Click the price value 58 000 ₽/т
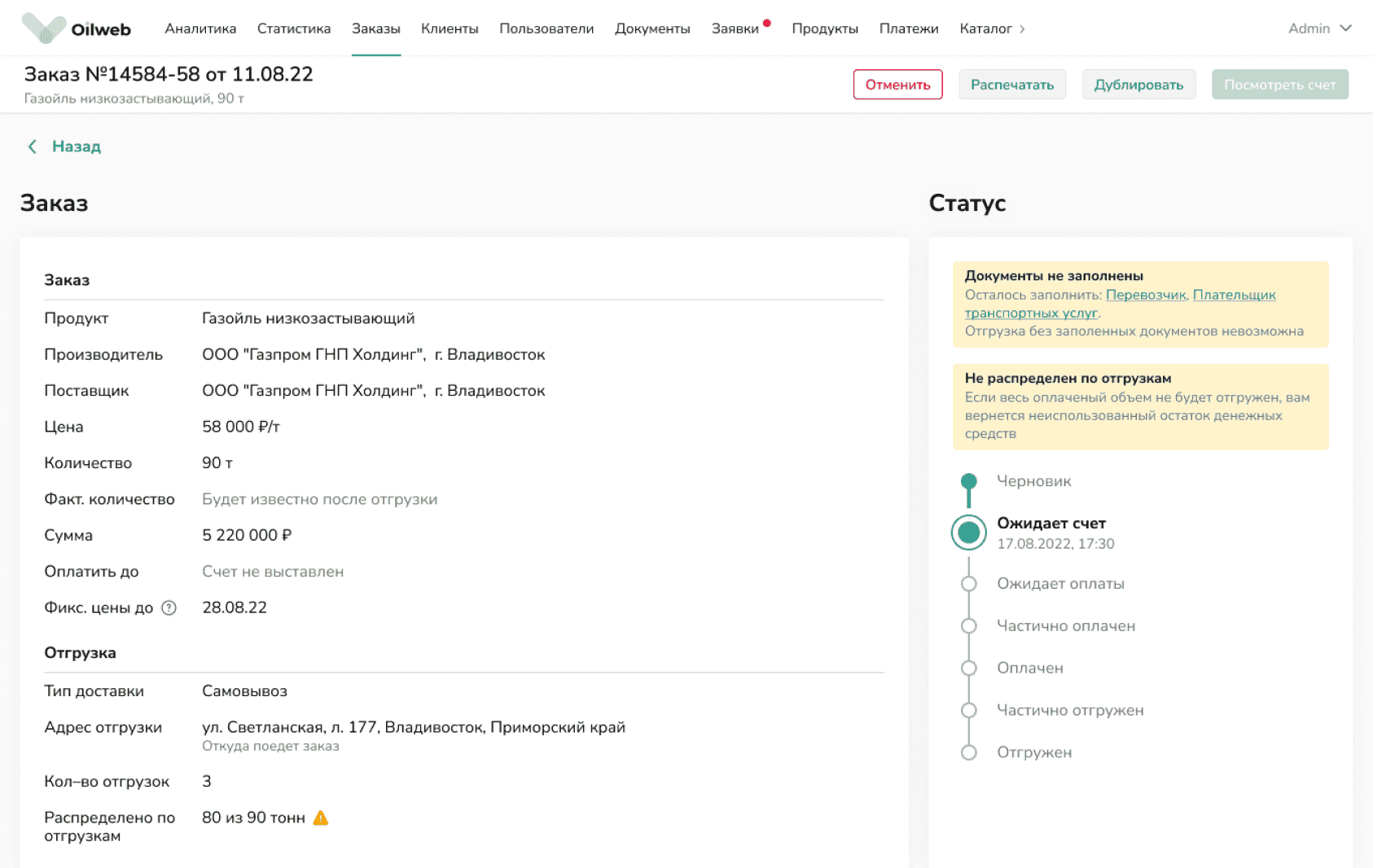This screenshot has height=868, width=1373. pos(241,427)
